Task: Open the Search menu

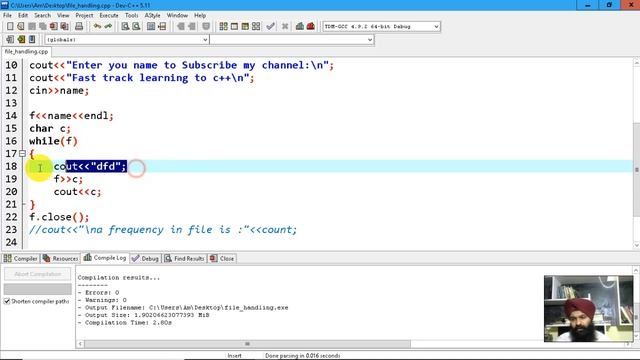Action: 42,16
